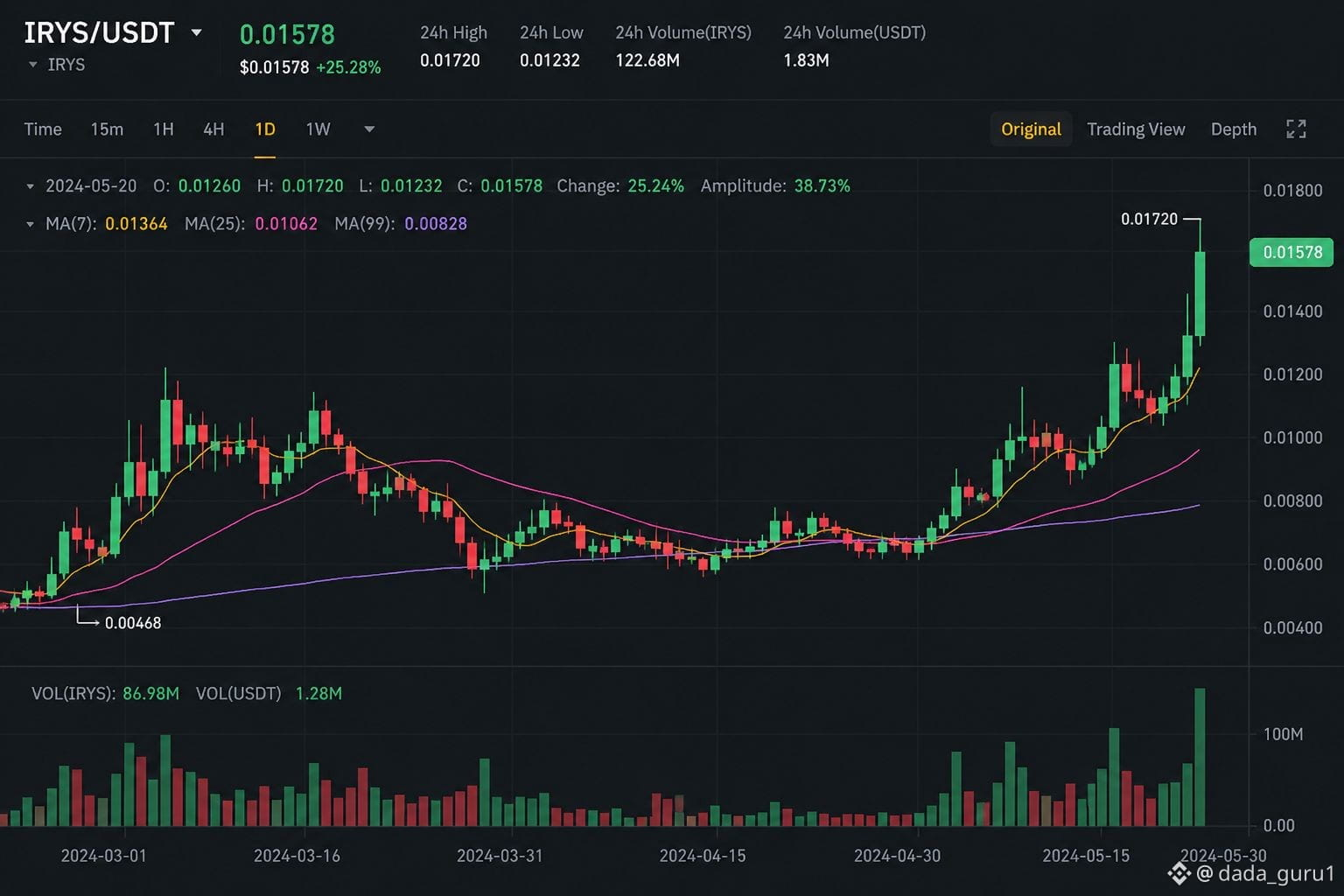This screenshot has height=896, width=1344.
Task: Select the 1D interval tab
Action: [265, 129]
